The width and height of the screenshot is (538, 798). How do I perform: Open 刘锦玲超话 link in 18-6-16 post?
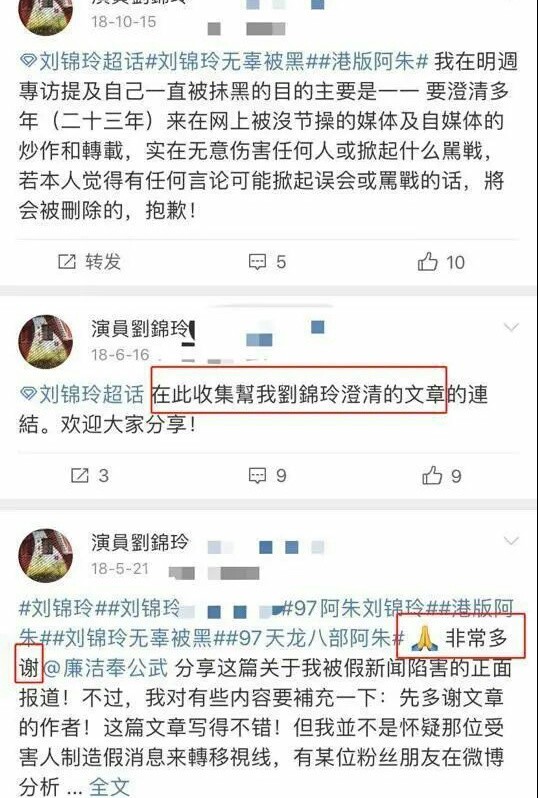pyautogui.click(x=92, y=394)
